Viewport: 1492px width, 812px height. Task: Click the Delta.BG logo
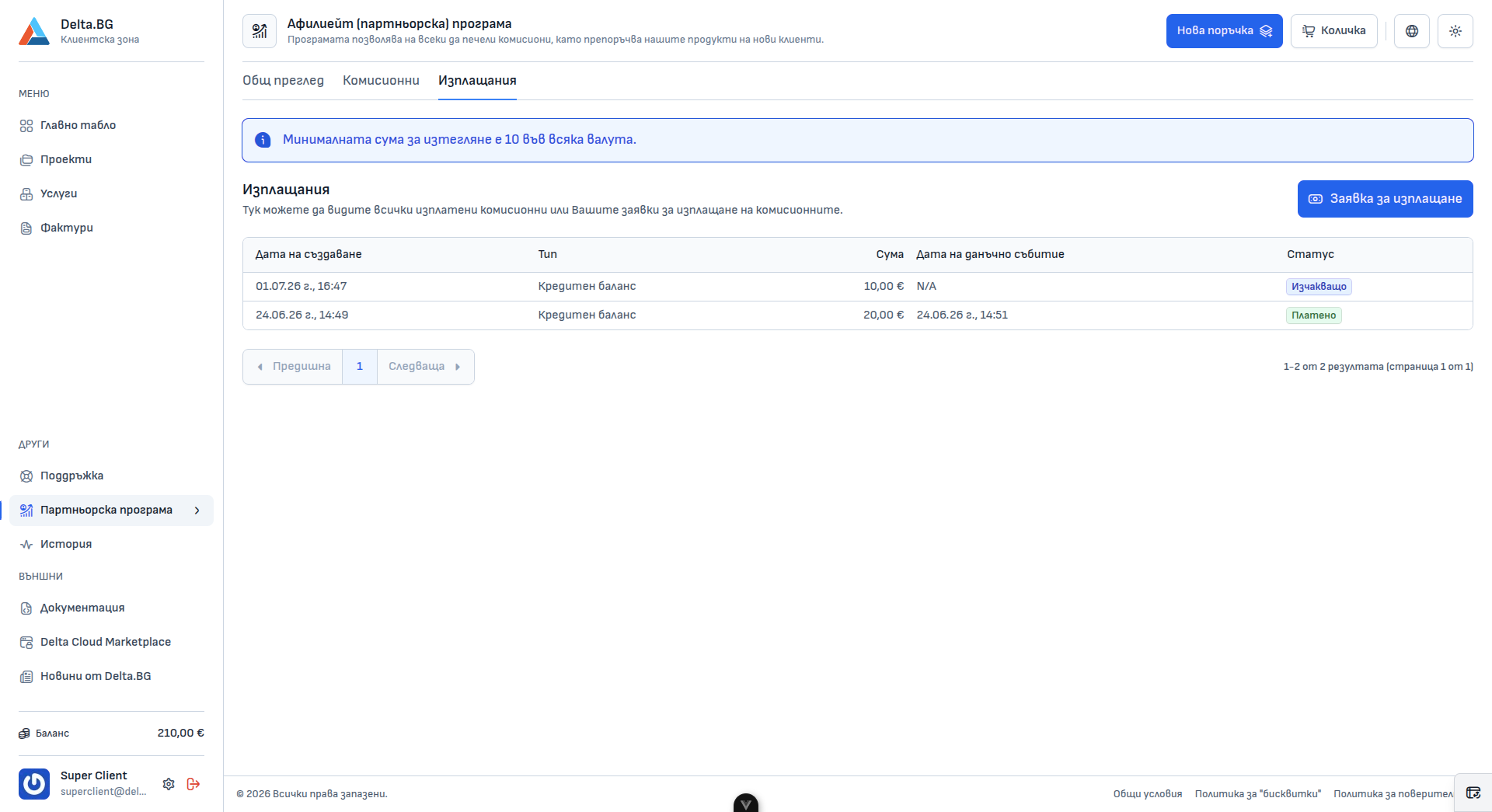[x=34, y=31]
